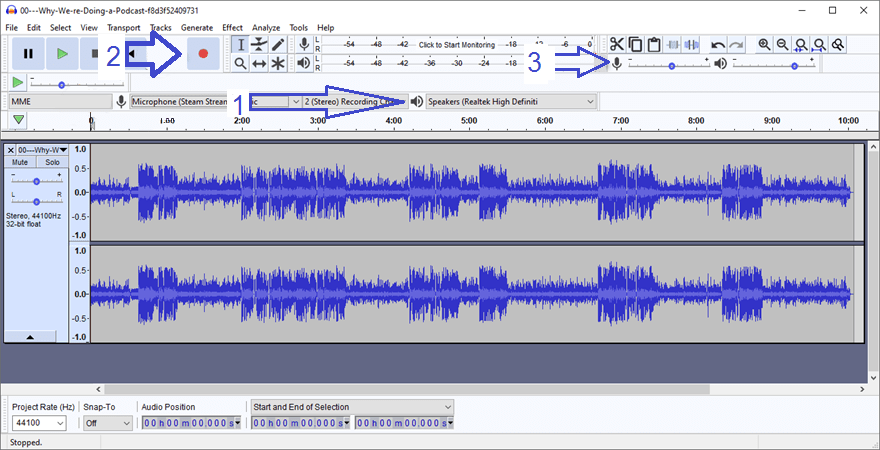The width and height of the screenshot is (880, 450).
Task: Open the Project Rate 44100 dropdown
Action: click(x=39, y=424)
